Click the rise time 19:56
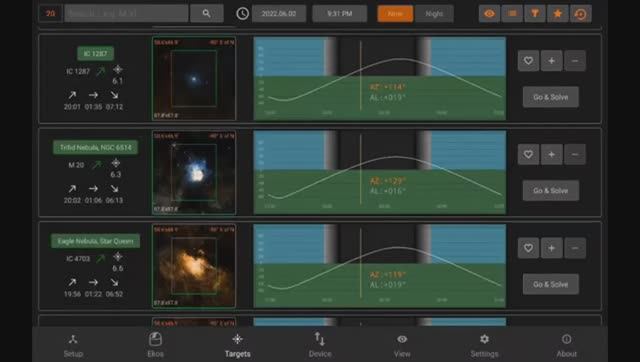 pos(72,294)
